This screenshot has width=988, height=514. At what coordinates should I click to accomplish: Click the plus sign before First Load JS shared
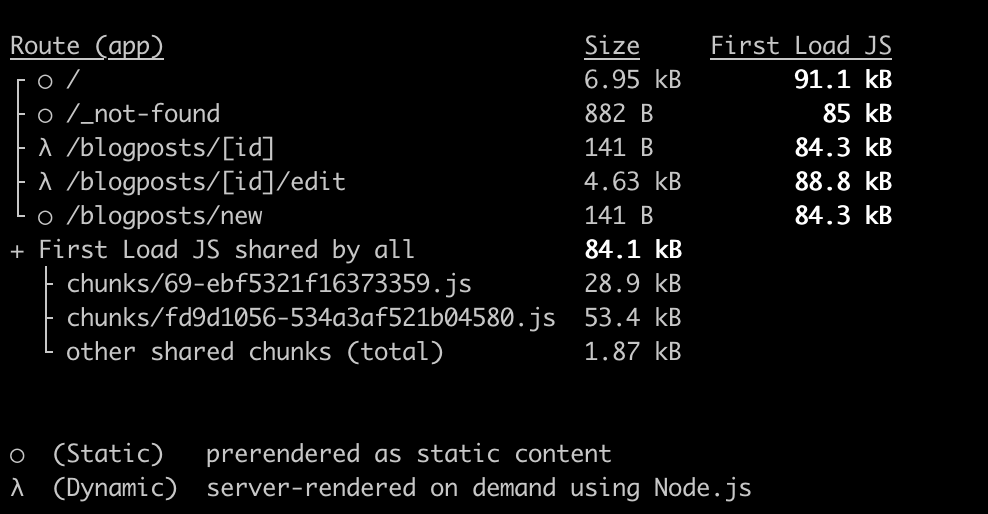tap(17, 251)
